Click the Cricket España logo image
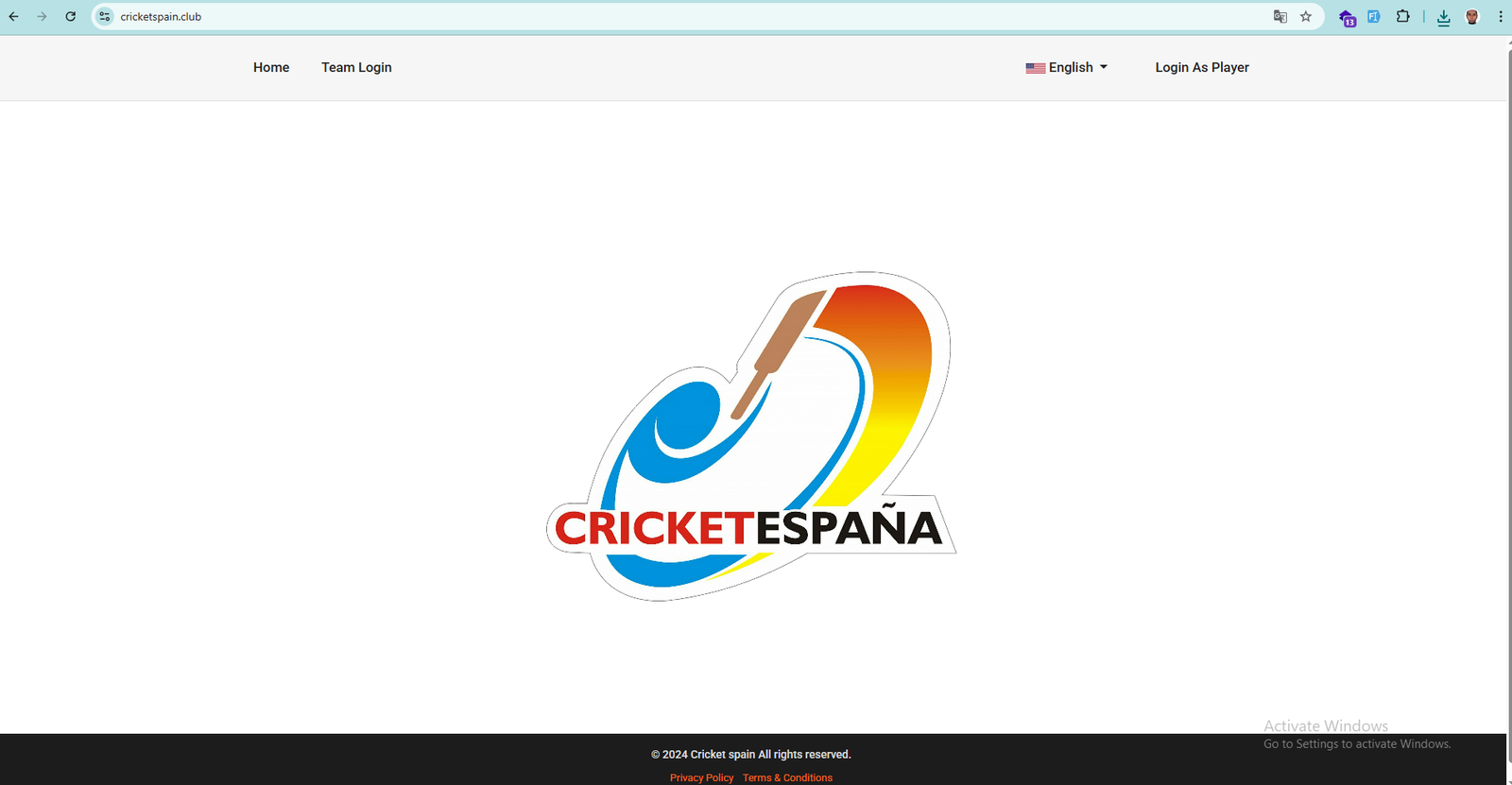1512x785 pixels. point(751,436)
